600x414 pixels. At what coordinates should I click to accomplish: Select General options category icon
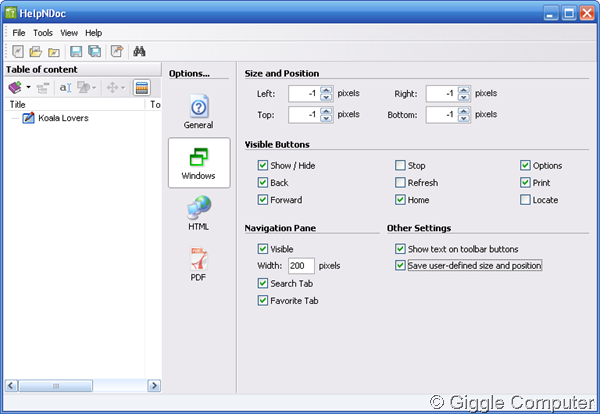coord(199,111)
